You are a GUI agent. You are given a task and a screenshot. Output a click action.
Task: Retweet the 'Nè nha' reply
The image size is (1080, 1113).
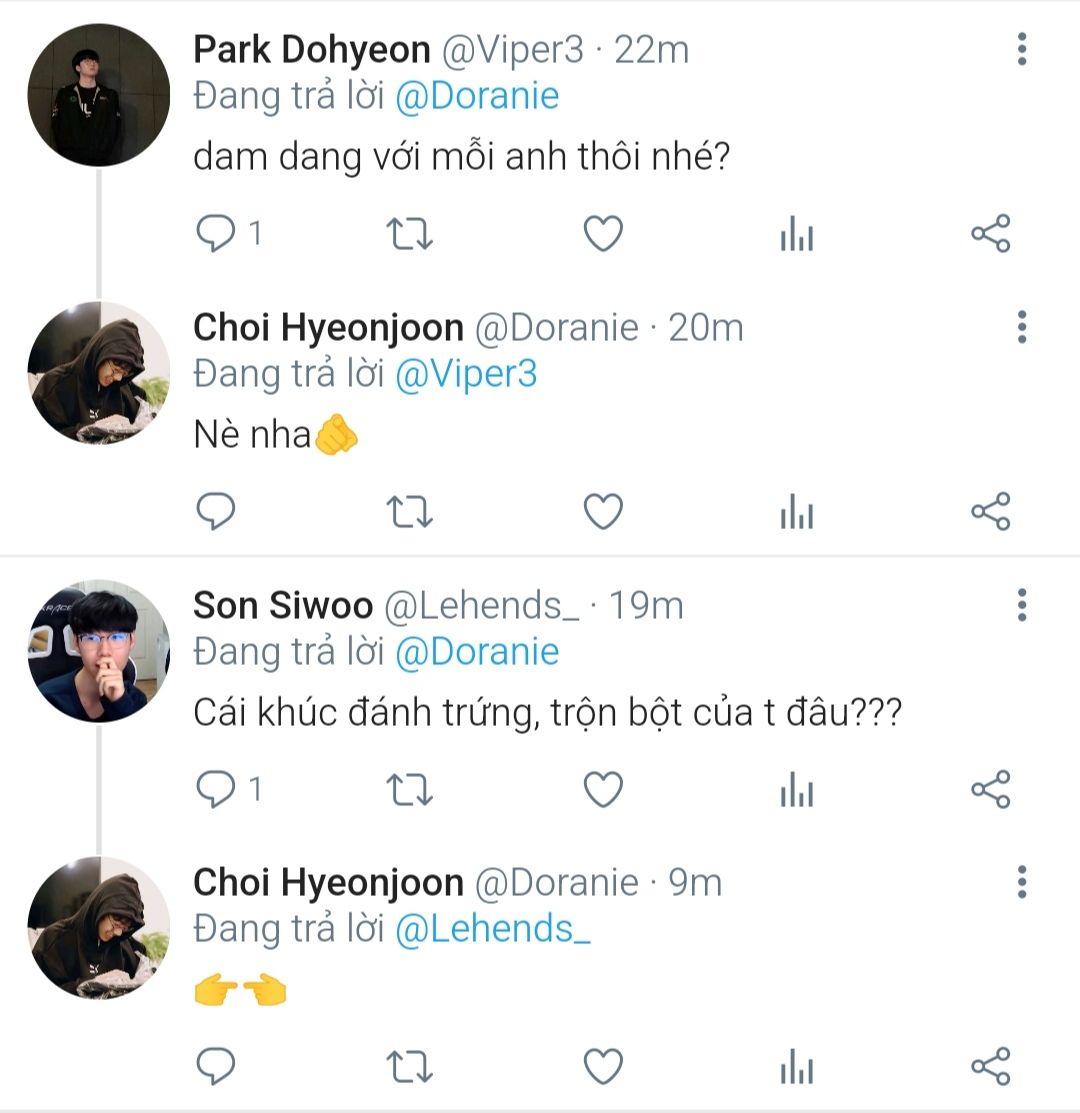[x=409, y=511]
